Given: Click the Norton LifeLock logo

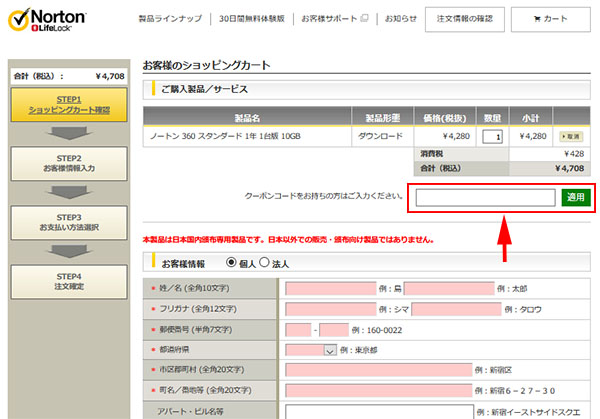Looking at the screenshot, I should pos(47,20).
